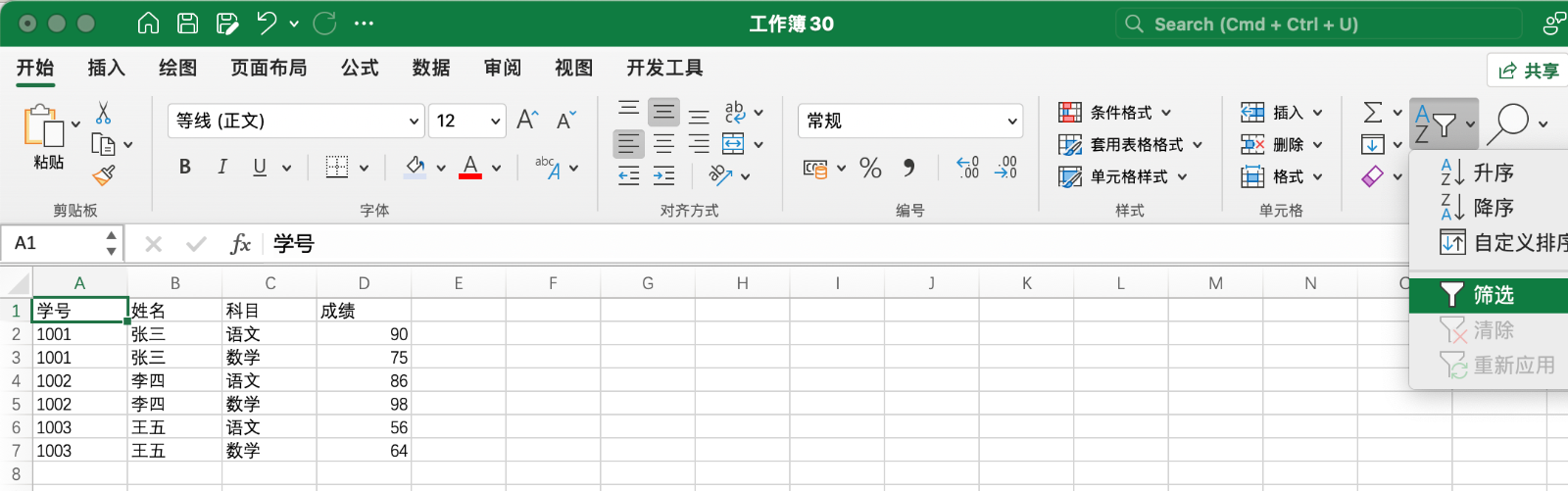Screen dimensions: 1568x491
Task: Click the Percent style icon
Action: 870,168
